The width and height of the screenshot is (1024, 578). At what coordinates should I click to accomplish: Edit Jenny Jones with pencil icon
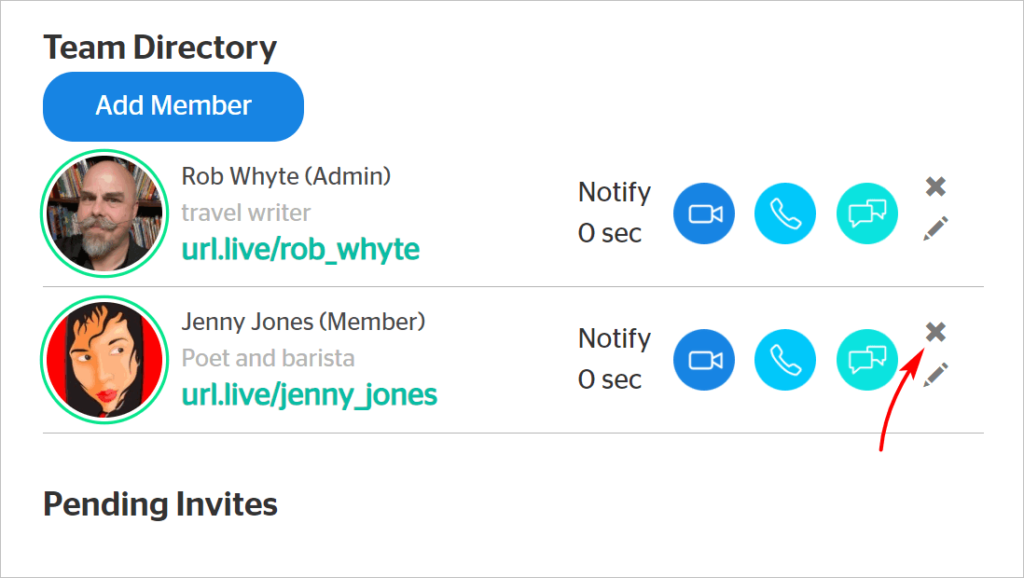(936, 375)
